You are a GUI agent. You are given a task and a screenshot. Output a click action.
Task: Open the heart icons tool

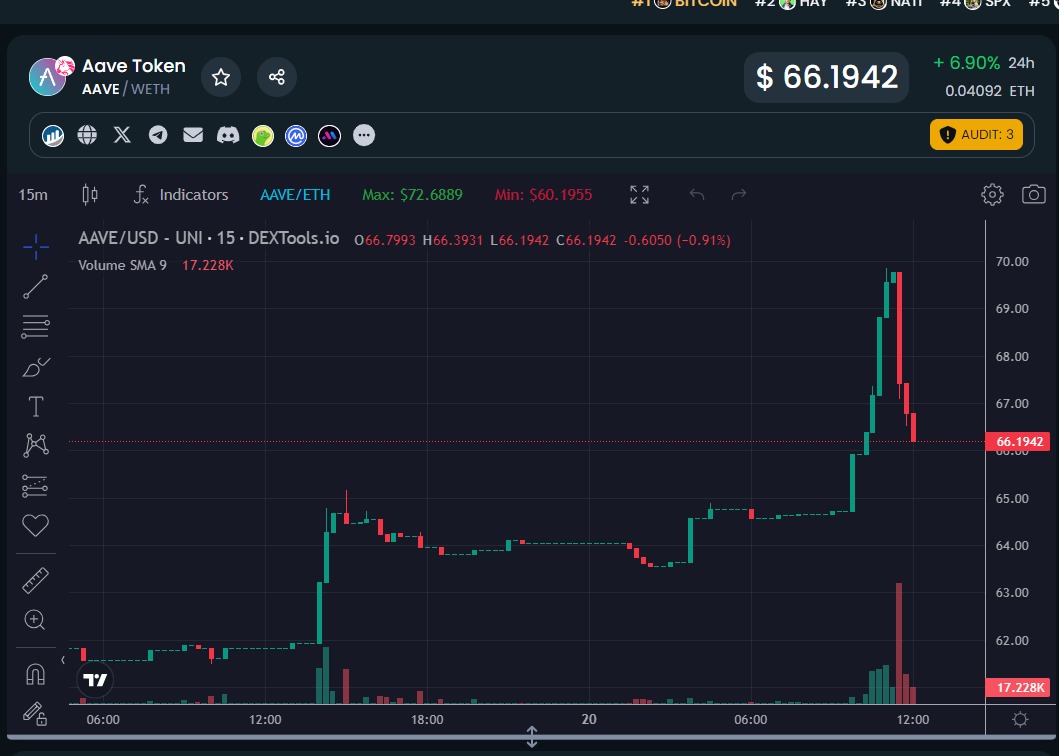(35, 525)
